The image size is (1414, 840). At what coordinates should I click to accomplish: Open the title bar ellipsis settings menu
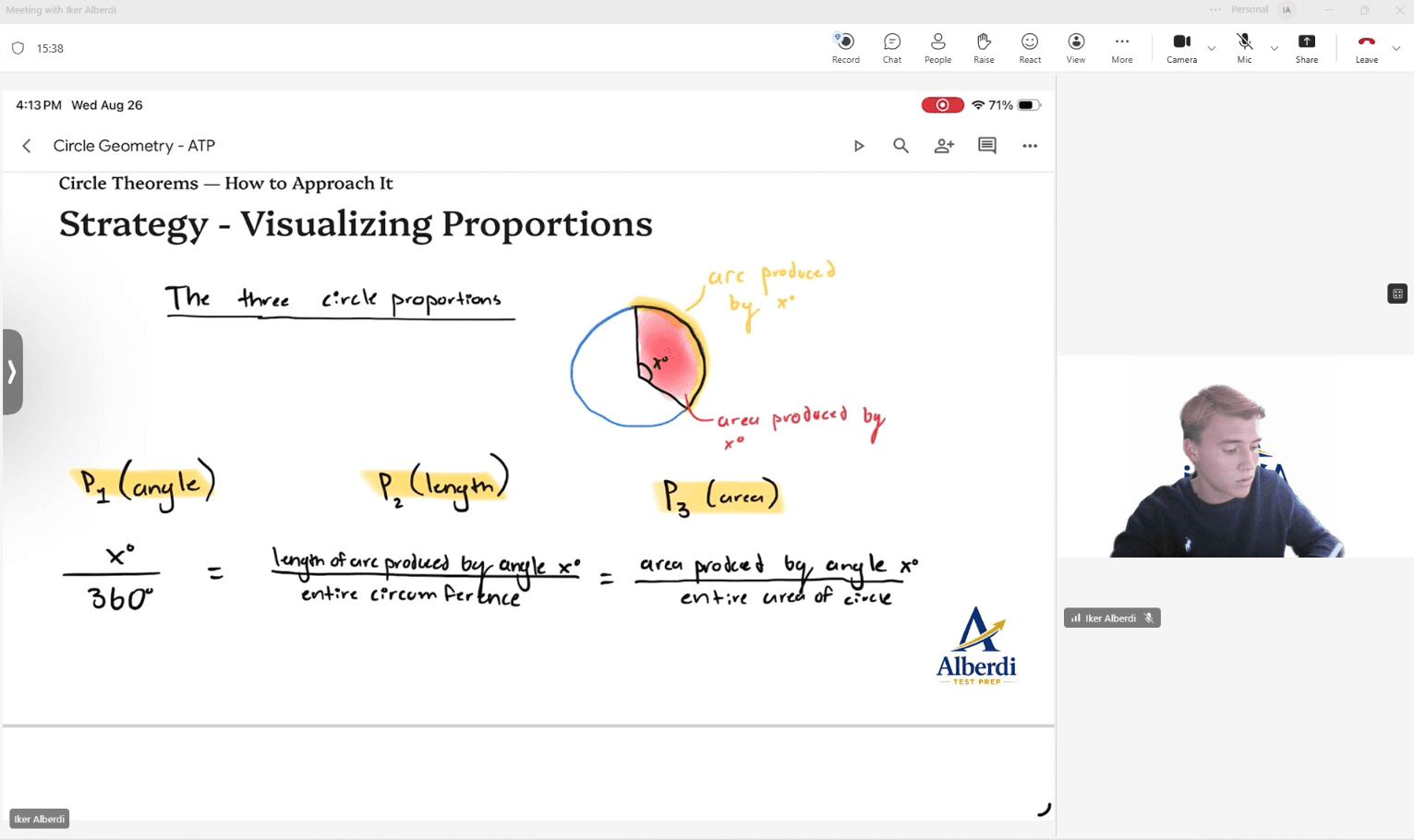click(x=1215, y=10)
